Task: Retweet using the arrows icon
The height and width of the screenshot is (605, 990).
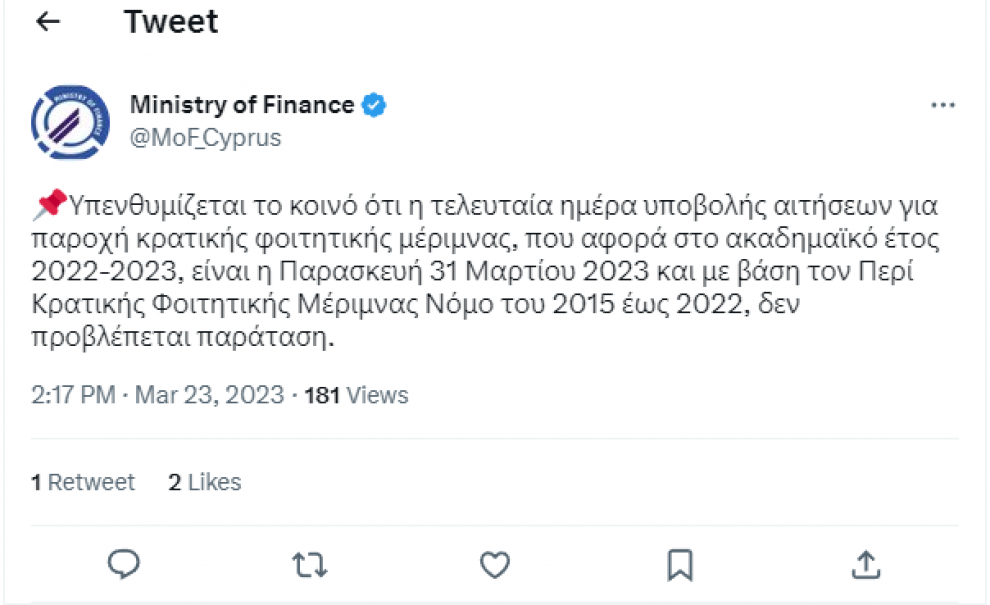Action: (309, 565)
